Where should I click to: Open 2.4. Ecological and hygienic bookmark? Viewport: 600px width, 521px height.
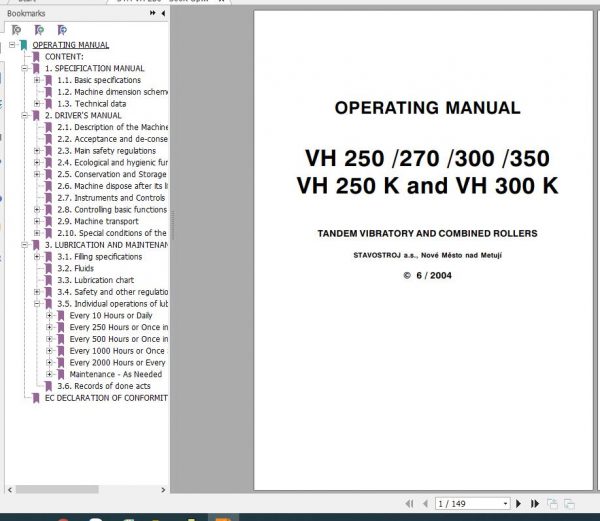112,163
